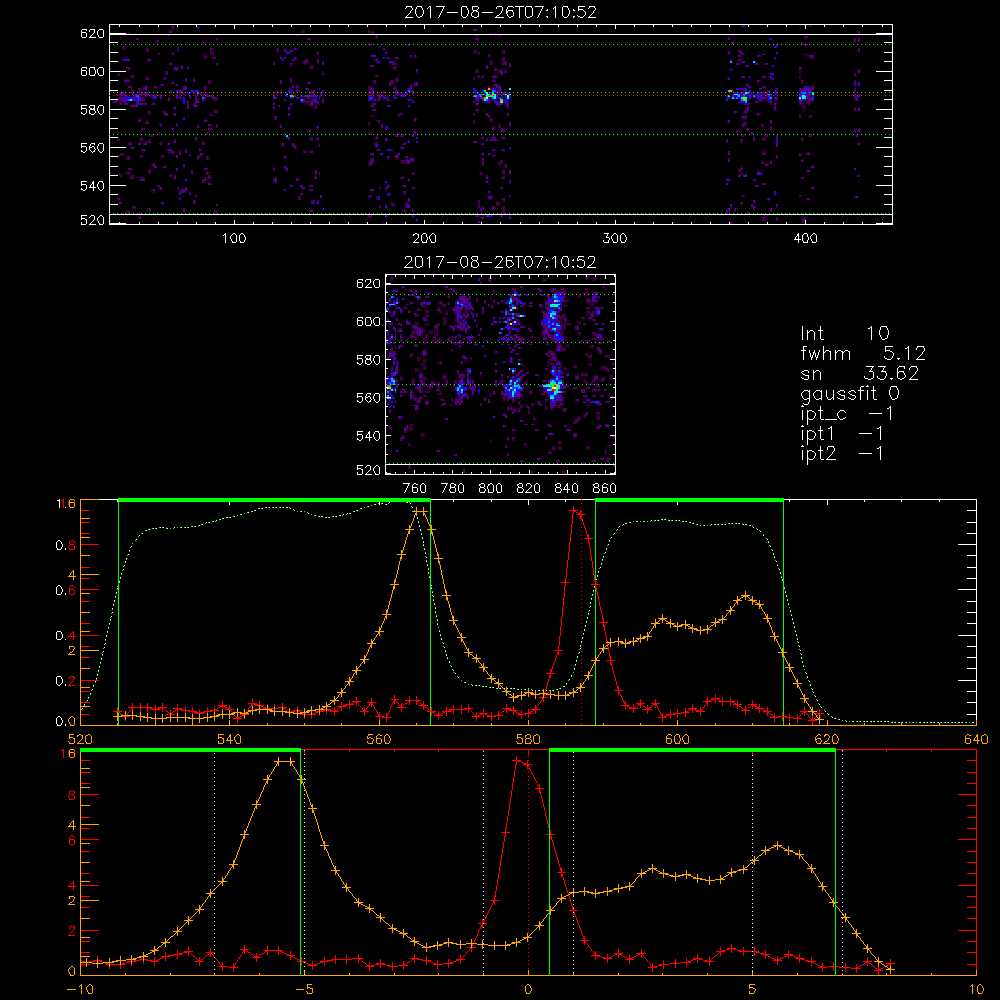Click x-axis label 840 on small spectrogram
Screen dimensions: 1000x1000
pyautogui.click(x=566, y=489)
